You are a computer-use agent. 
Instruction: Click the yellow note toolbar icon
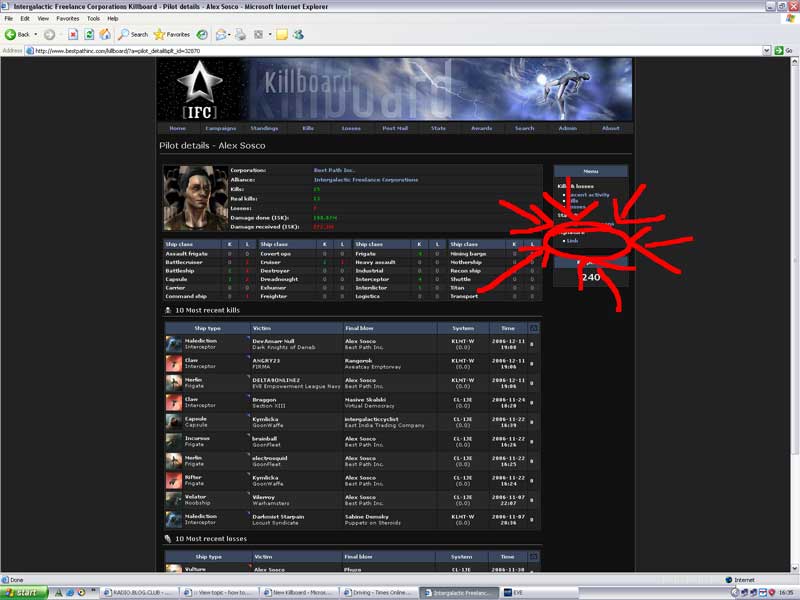pos(282,35)
